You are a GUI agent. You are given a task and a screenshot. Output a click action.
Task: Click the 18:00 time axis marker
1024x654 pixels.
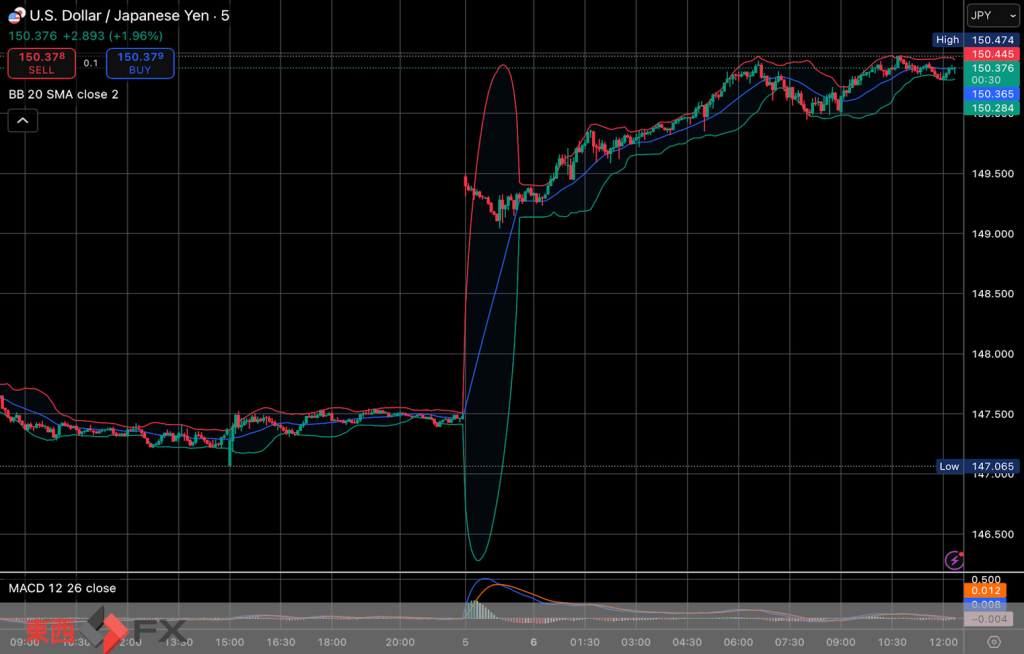(331, 642)
